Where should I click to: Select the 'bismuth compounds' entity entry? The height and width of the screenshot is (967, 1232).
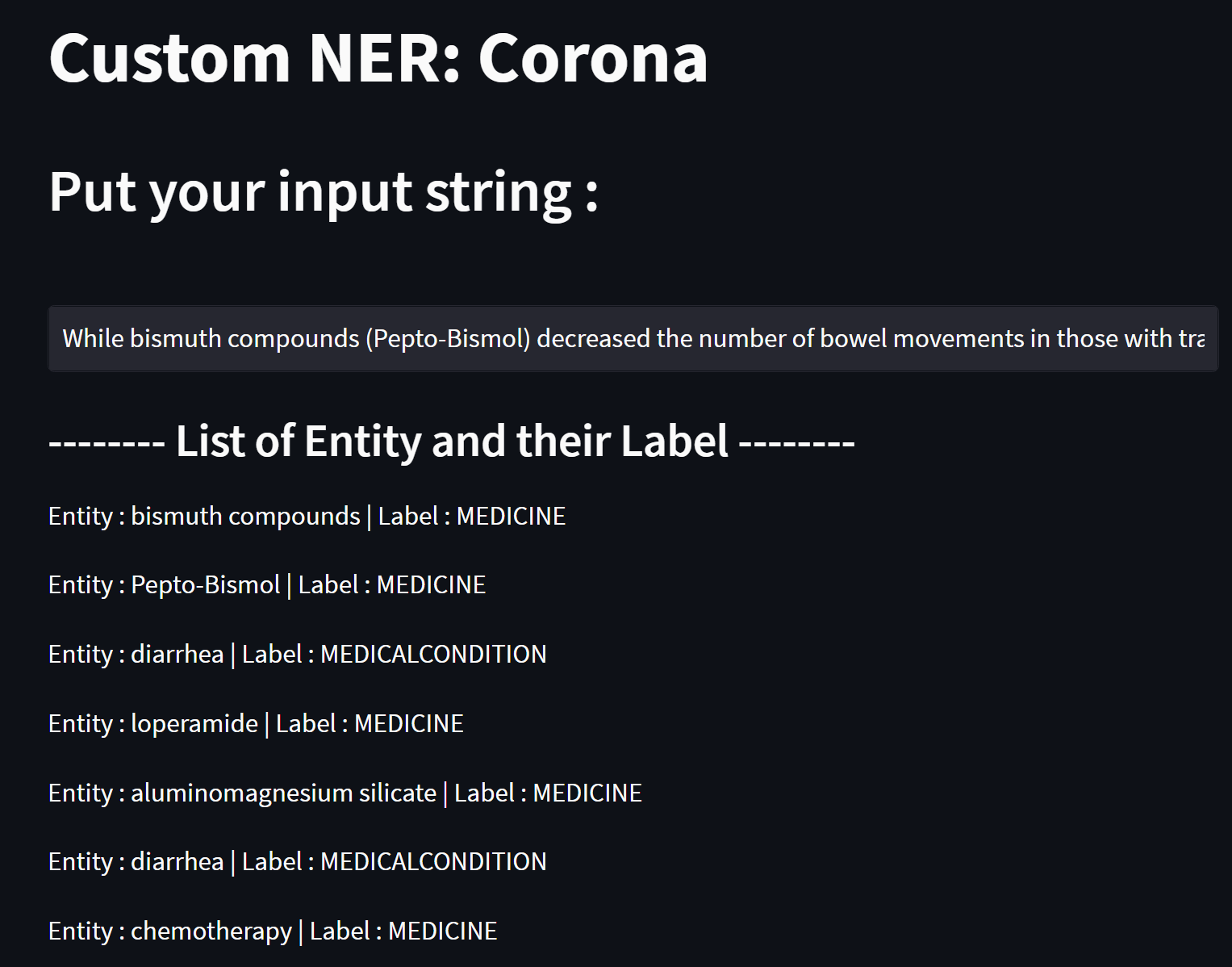[x=244, y=516]
